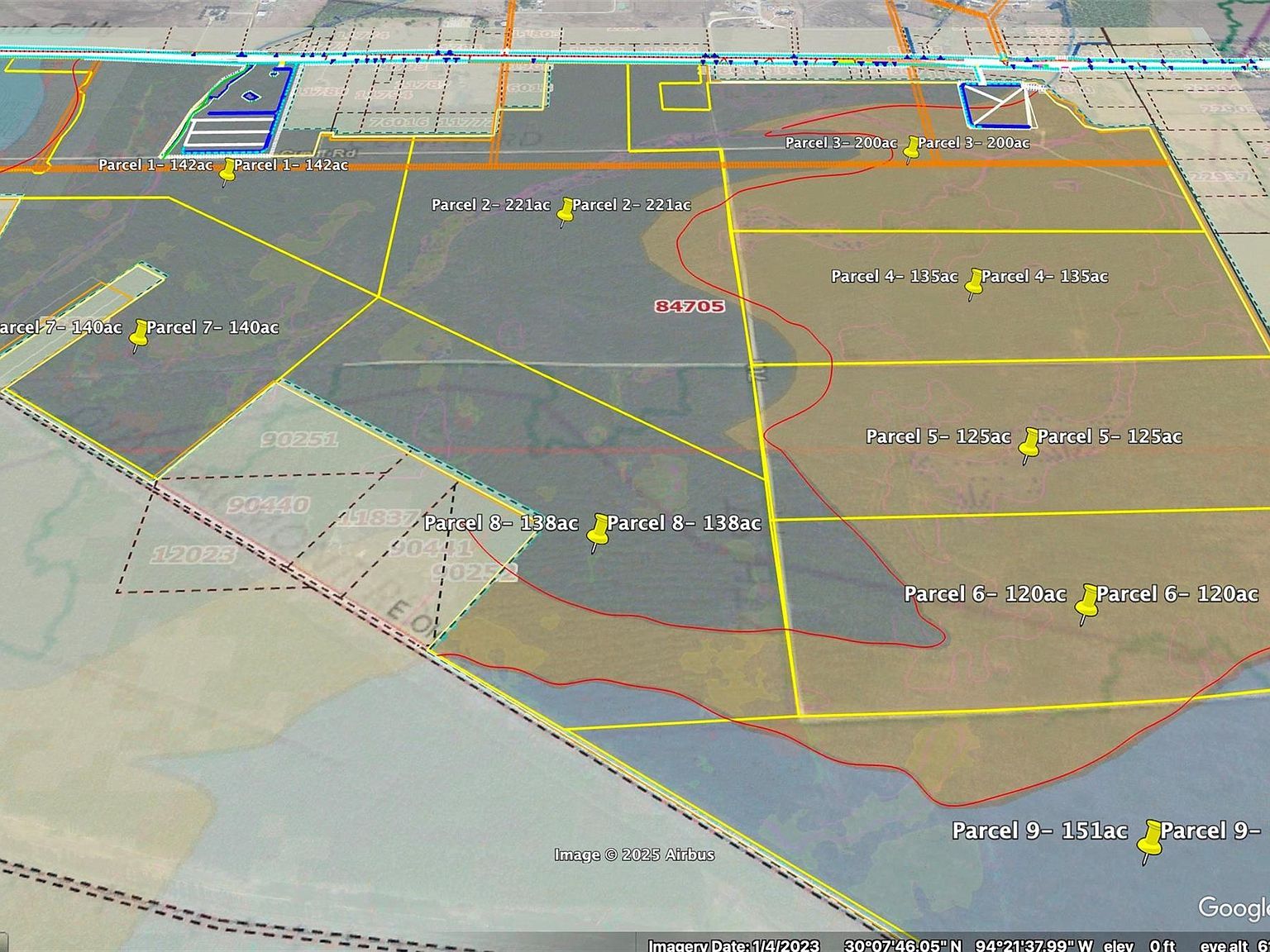Image resolution: width=1270 pixels, height=952 pixels.
Task: Select the 12023 parcel ID label
Action: coord(192,555)
